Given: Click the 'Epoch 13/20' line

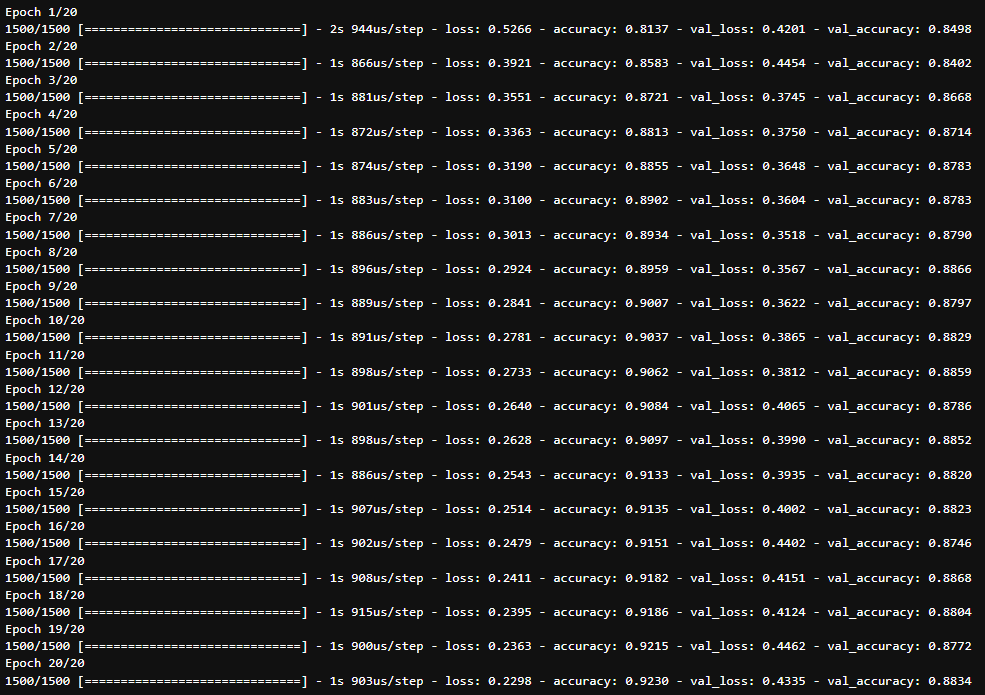Looking at the screenshot, I should tap(45, 423).
